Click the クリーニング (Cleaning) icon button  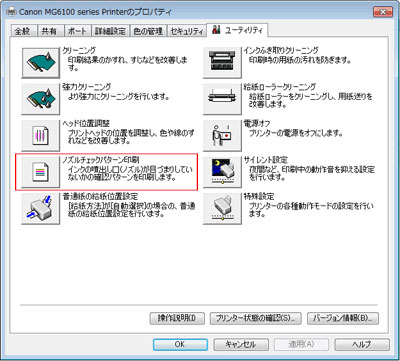tap(41, 62)
